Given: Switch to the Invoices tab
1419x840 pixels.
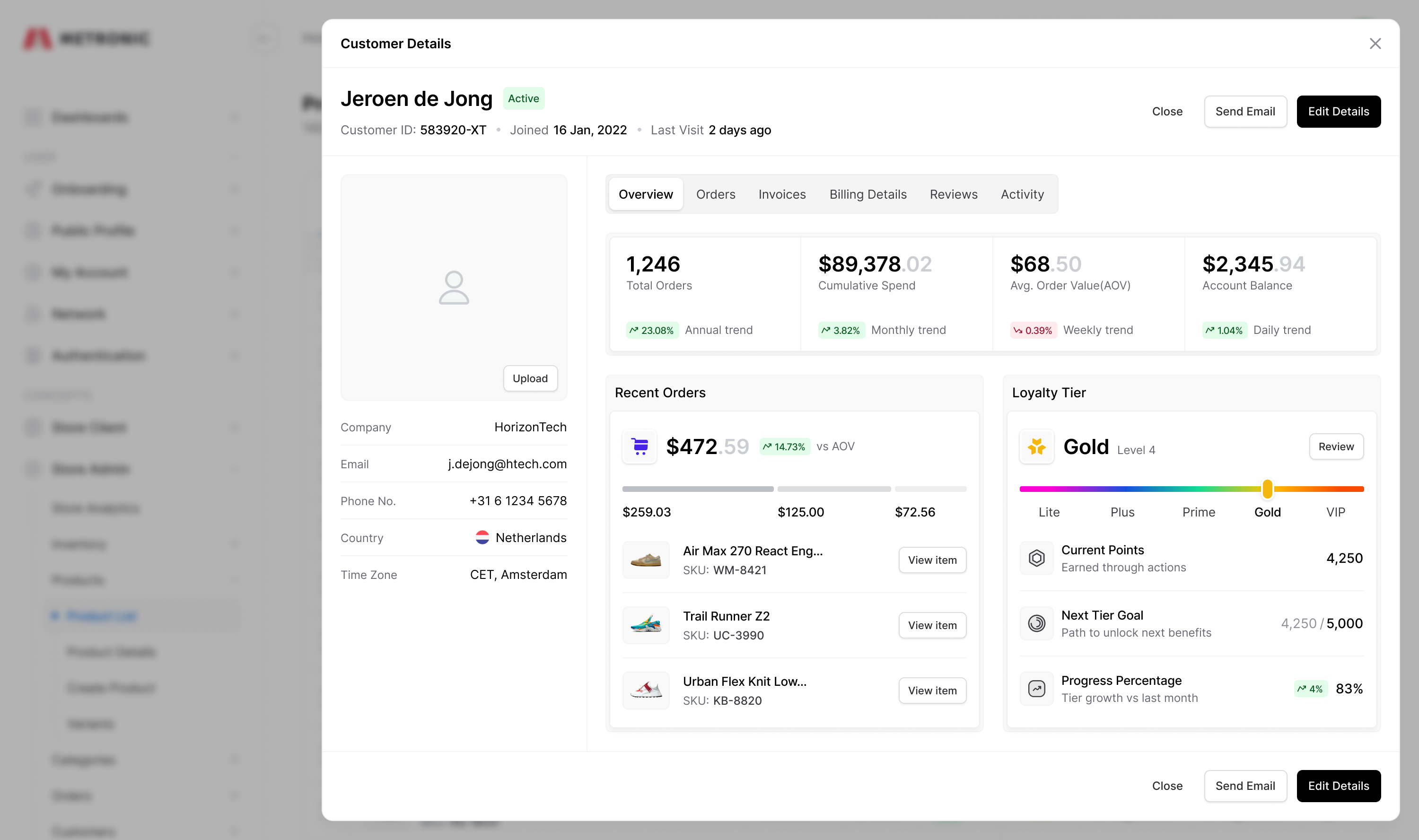Looking at the screenshot, I should coord(782,194).
